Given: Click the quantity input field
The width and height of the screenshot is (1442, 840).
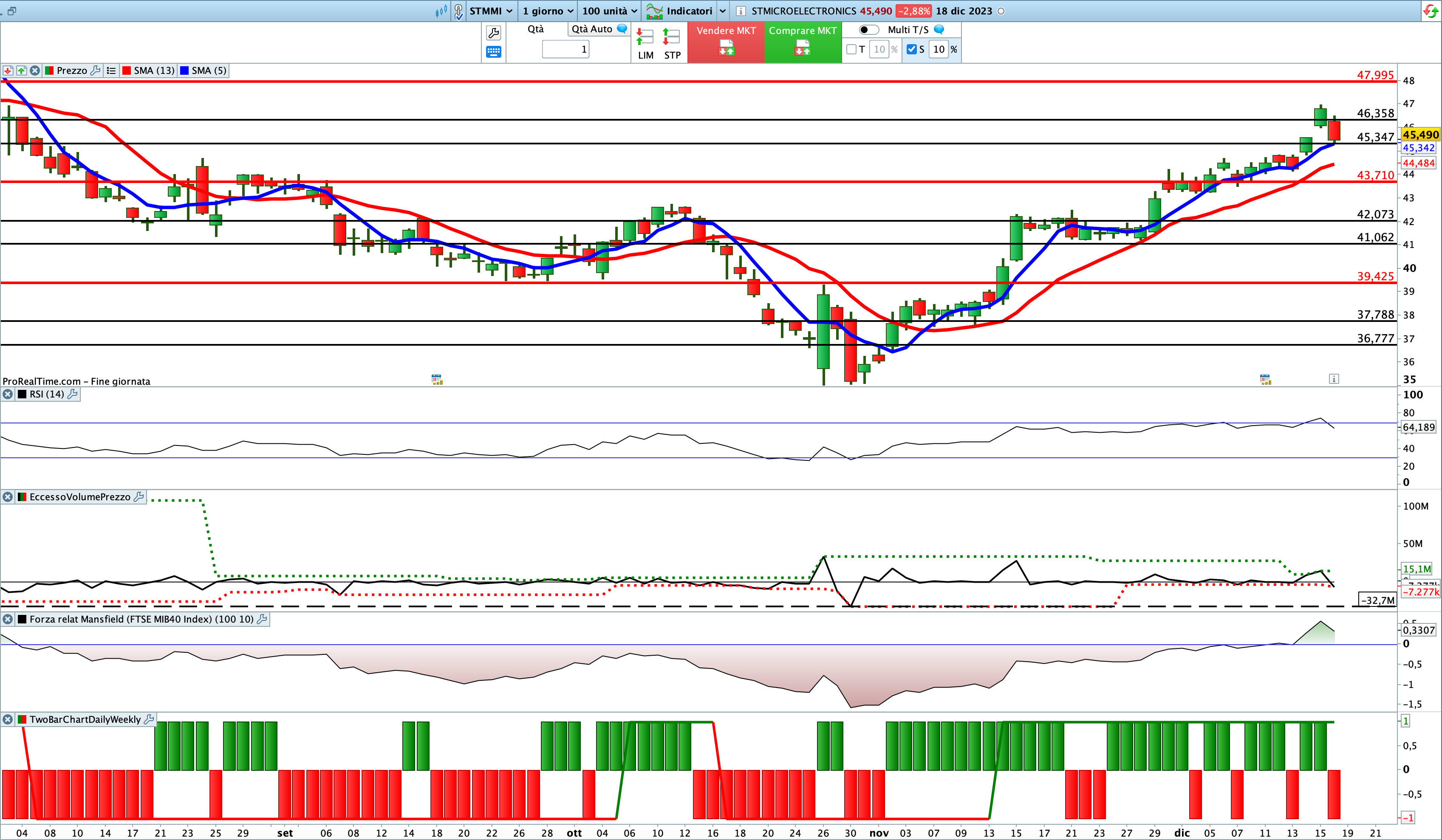Looking at the screenshot, I should 565,49.
